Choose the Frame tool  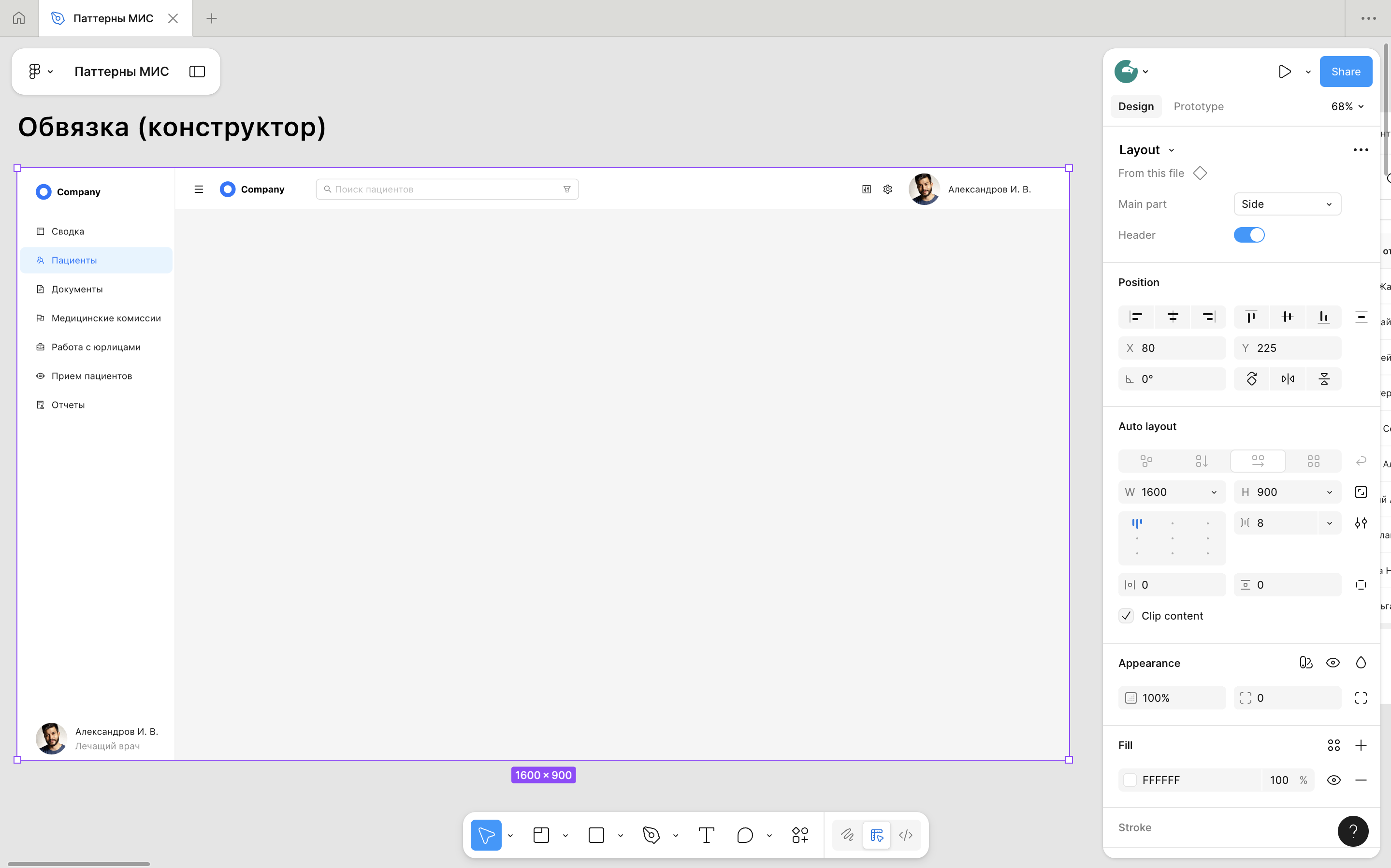541,835
